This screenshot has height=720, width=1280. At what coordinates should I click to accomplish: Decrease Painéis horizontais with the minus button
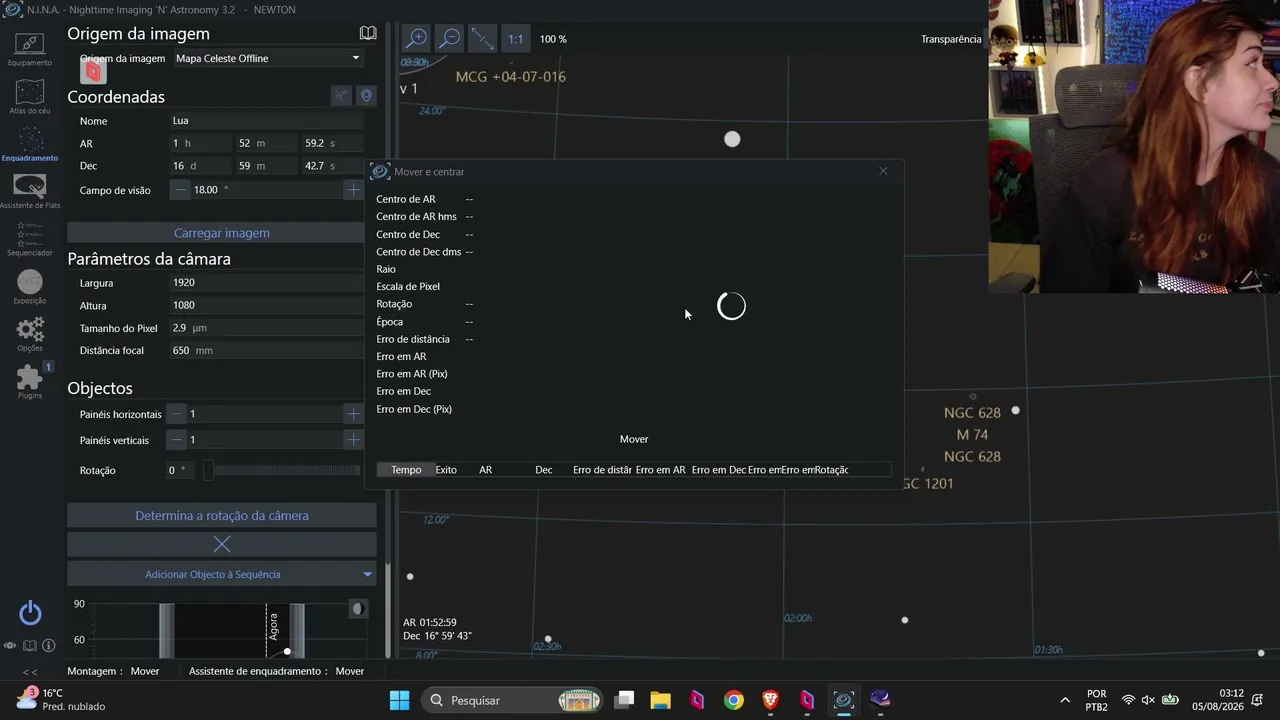coord(177,414)
